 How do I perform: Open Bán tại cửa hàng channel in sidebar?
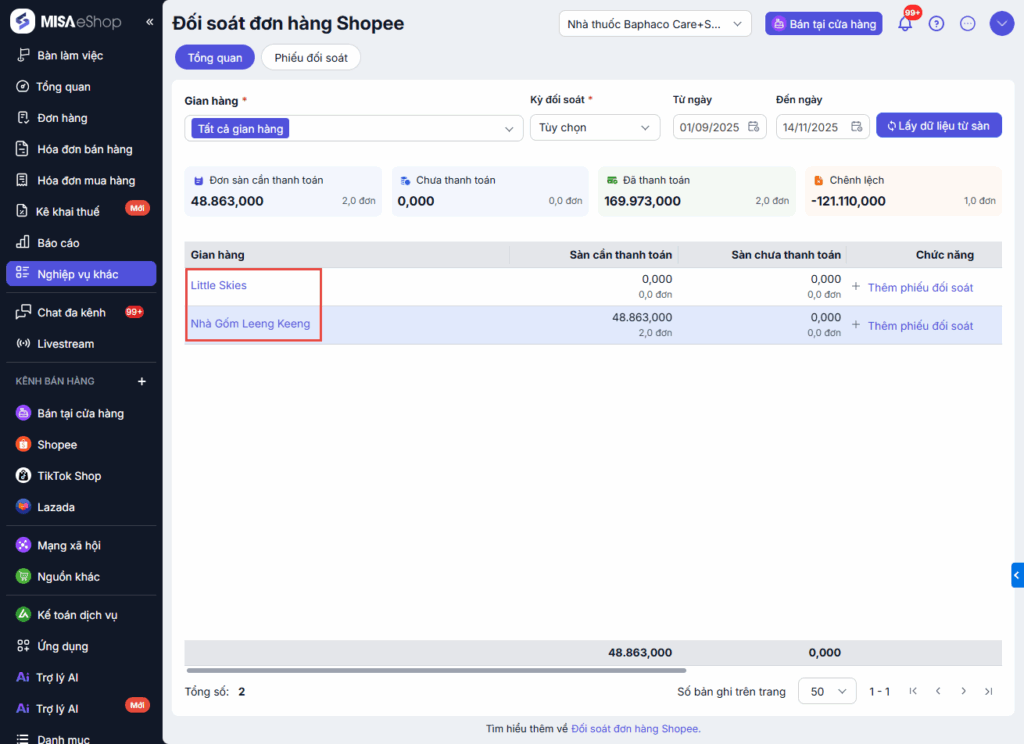pos(81,413)
